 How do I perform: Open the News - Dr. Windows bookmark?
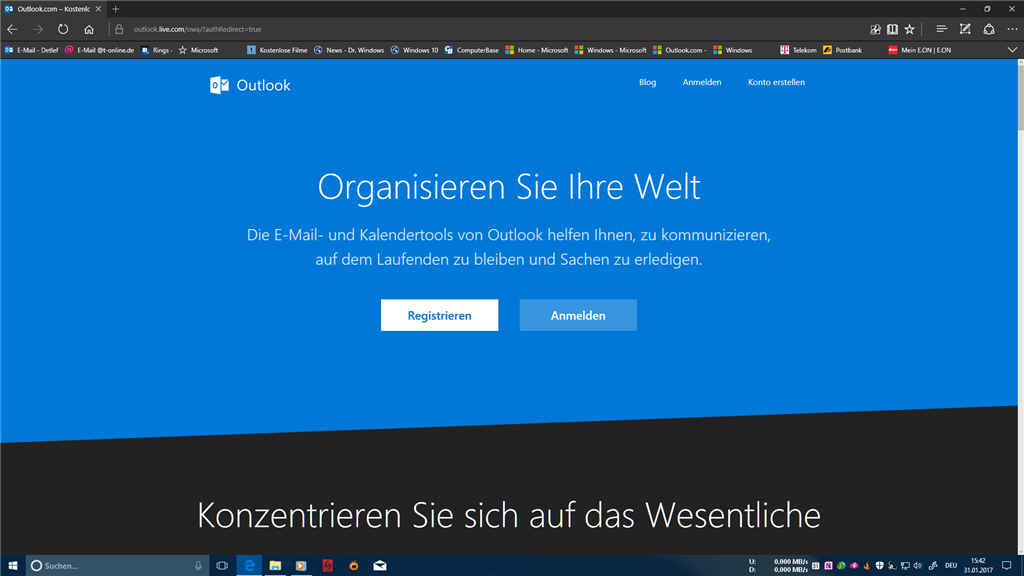349,50
